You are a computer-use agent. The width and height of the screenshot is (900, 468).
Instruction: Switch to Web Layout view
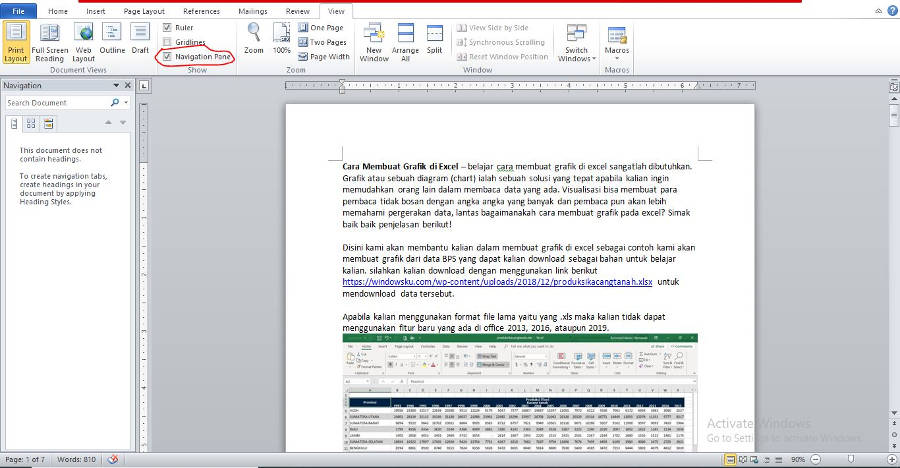pyautogui.click(x=83, y=42)
